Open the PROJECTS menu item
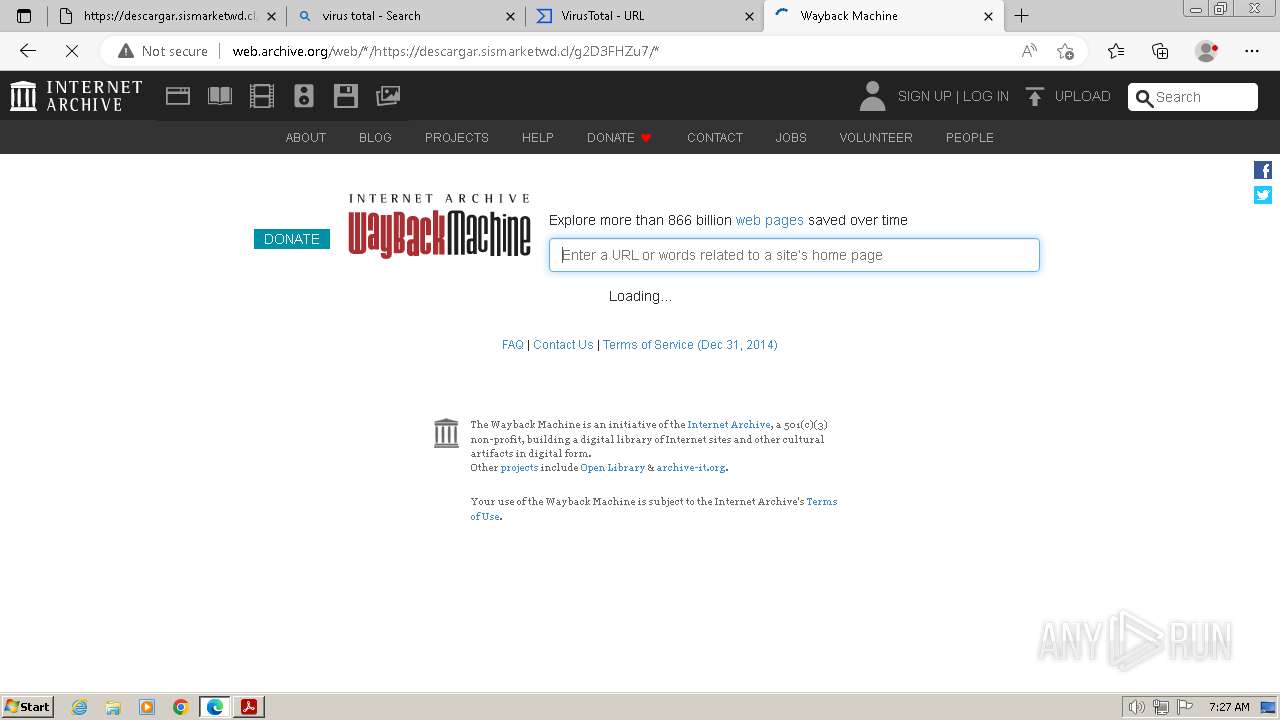This screenshot has height=720, width=1280. [x=457, y=137]
